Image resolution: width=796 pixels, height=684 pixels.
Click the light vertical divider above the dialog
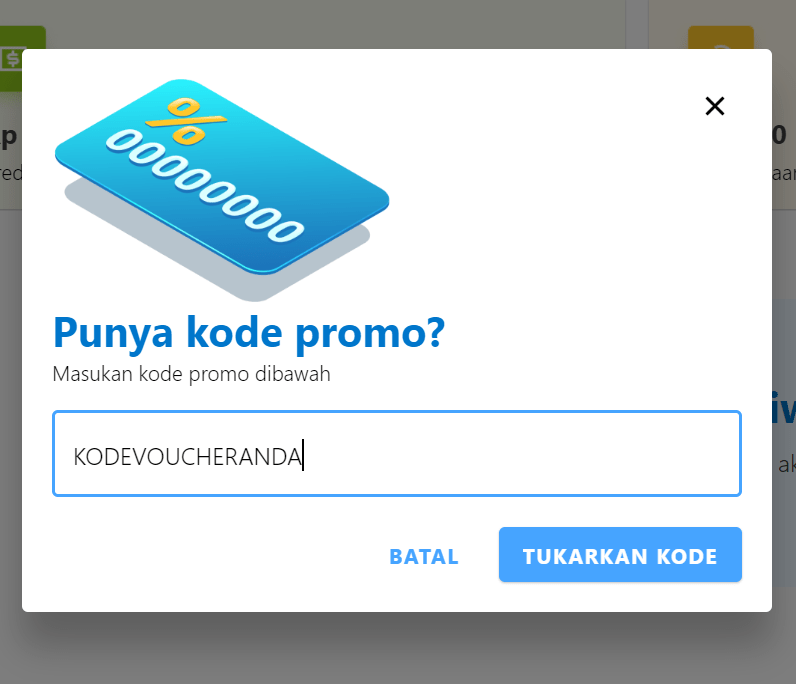pos(637,24)
